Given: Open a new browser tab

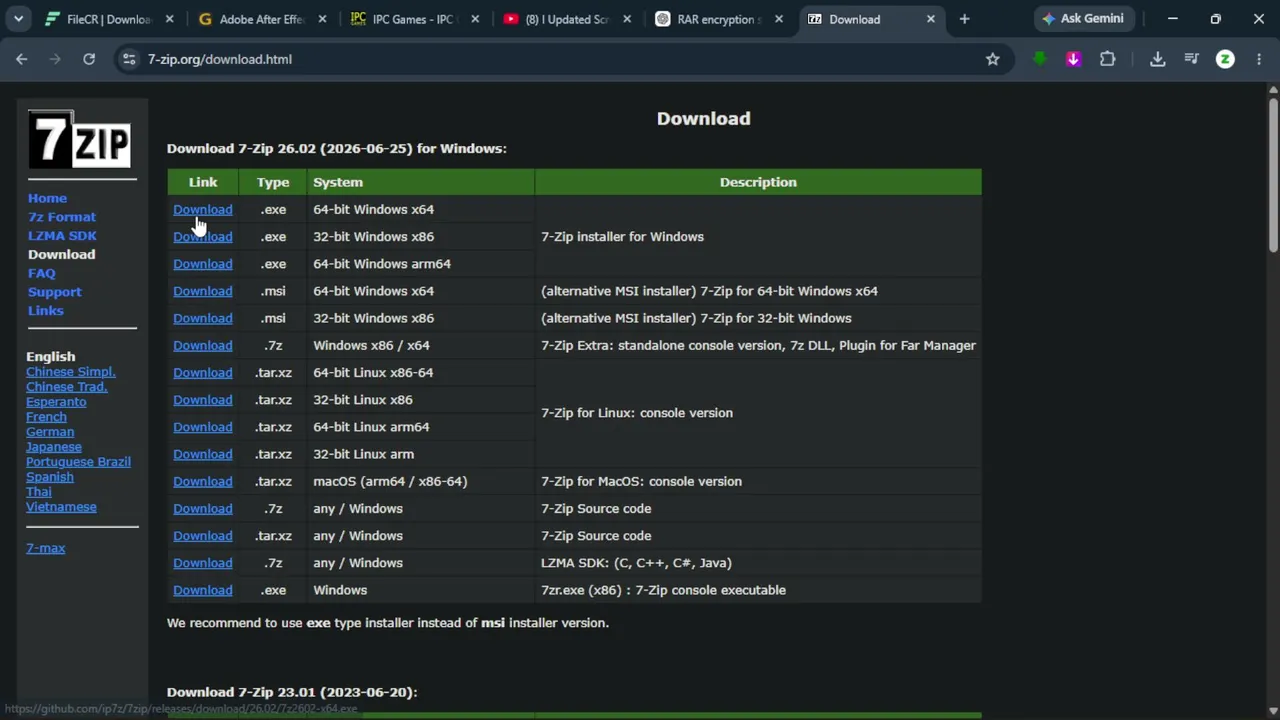Looking at the screenshot, I should (964, 19).
